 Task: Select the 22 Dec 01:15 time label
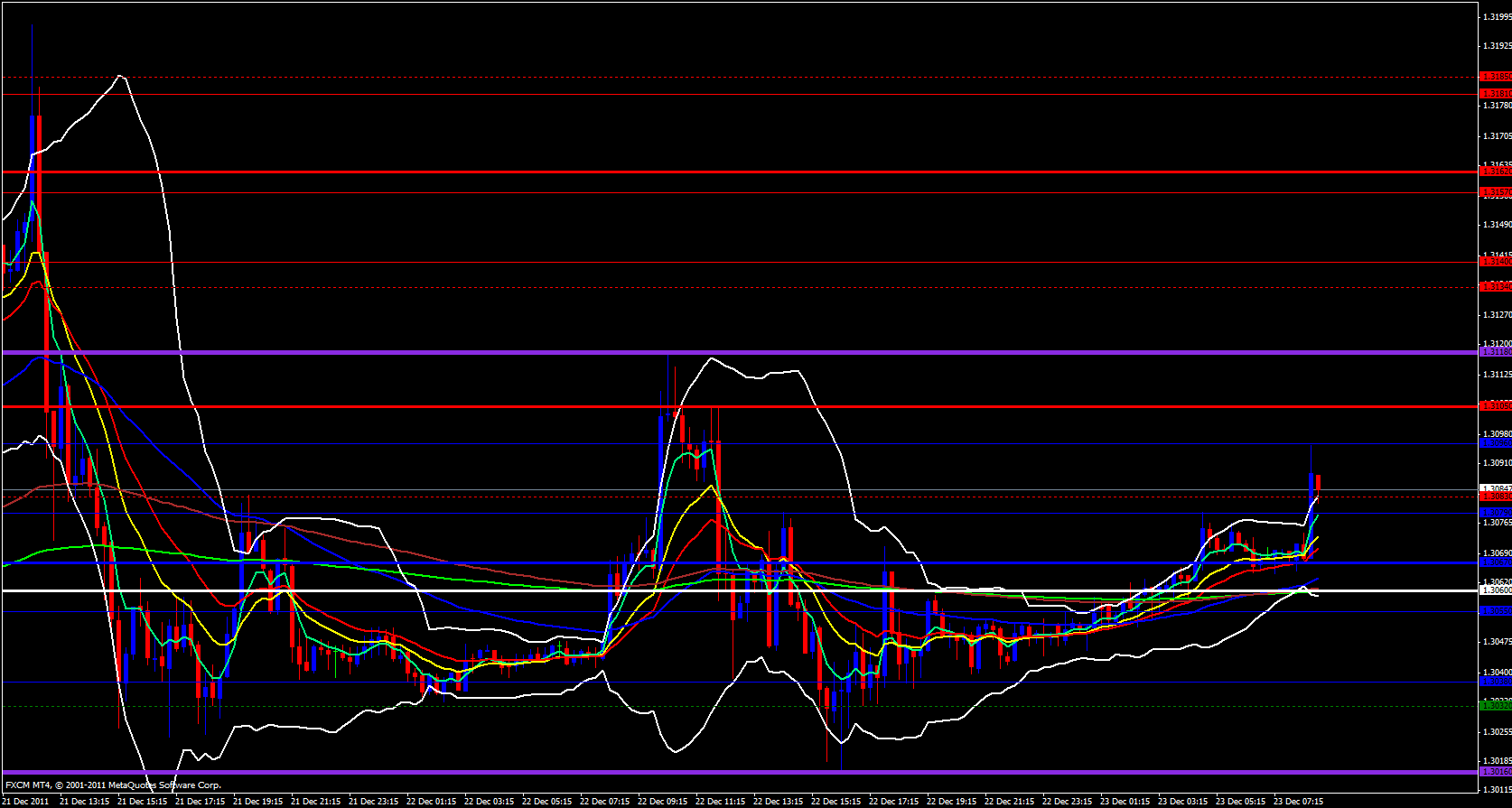pyautogui.click(x=431, y=801)
